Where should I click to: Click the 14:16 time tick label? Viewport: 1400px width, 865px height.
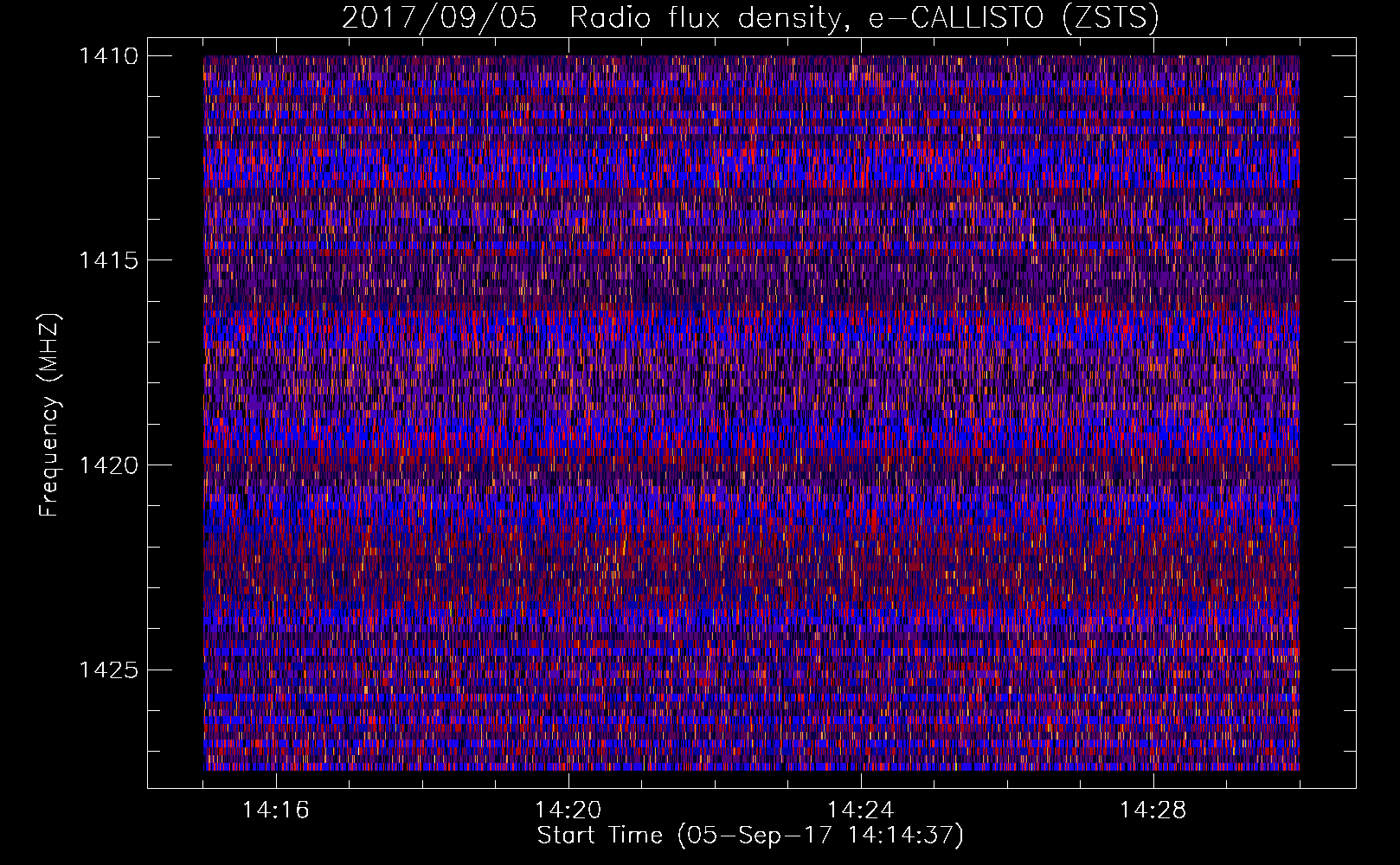click(x=276, y=811)
